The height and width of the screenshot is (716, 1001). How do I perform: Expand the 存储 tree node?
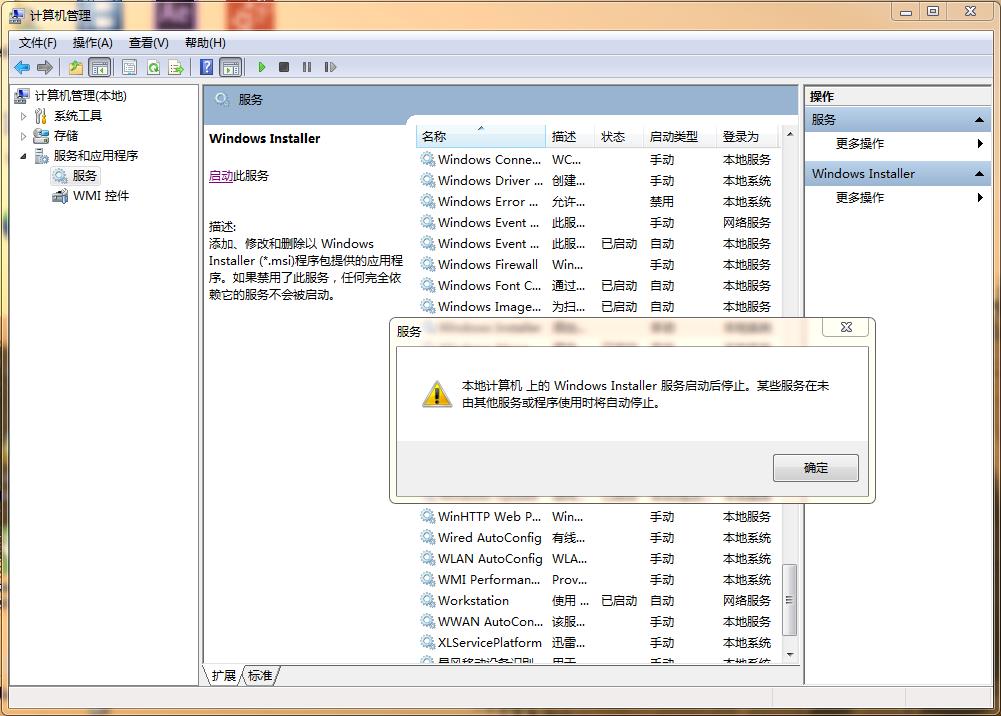coord(24,136)
